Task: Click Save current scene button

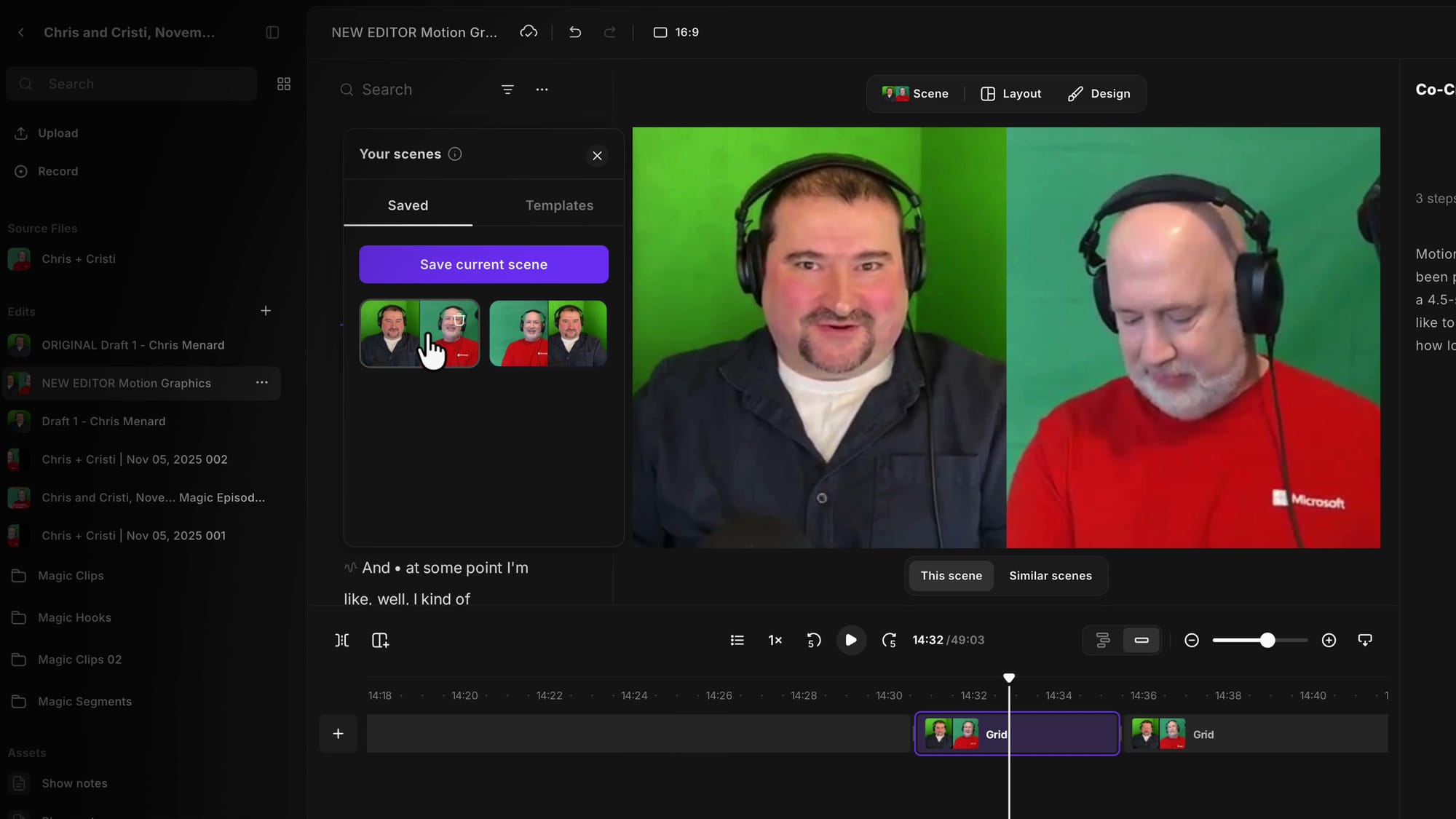Action: pos(483,264)
